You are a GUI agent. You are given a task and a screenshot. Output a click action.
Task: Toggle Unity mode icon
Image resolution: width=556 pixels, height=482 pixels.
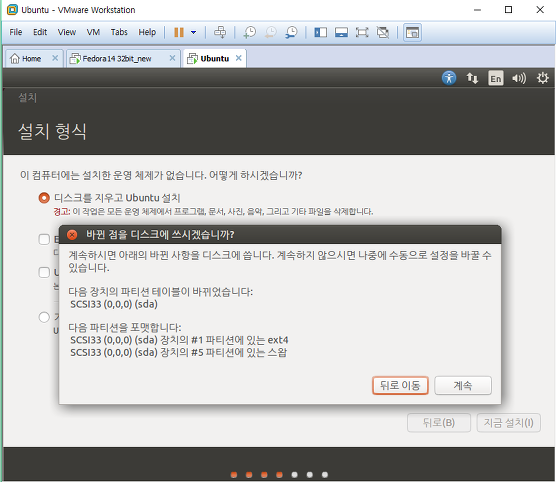pos(383,33)
